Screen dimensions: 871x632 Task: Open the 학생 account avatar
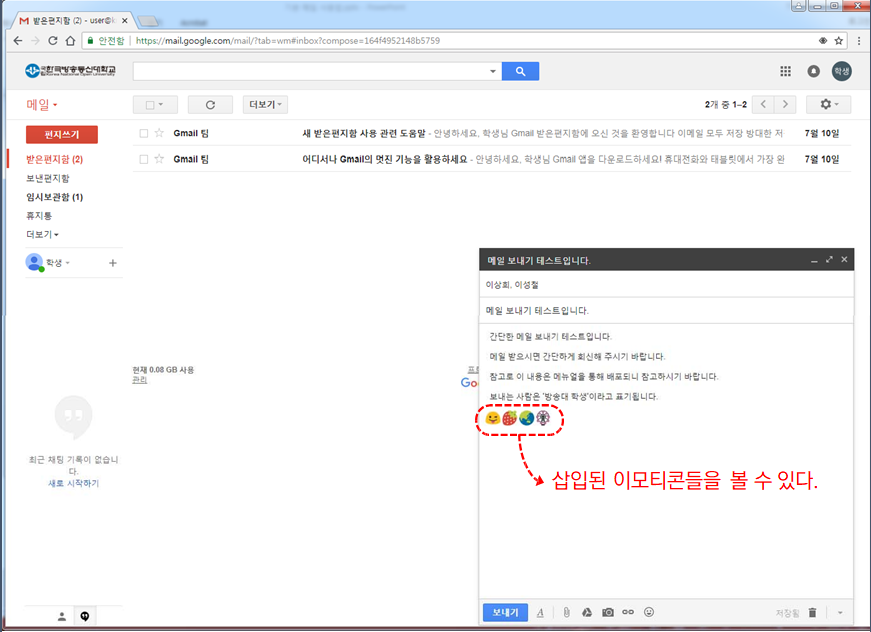click(842, 71)
